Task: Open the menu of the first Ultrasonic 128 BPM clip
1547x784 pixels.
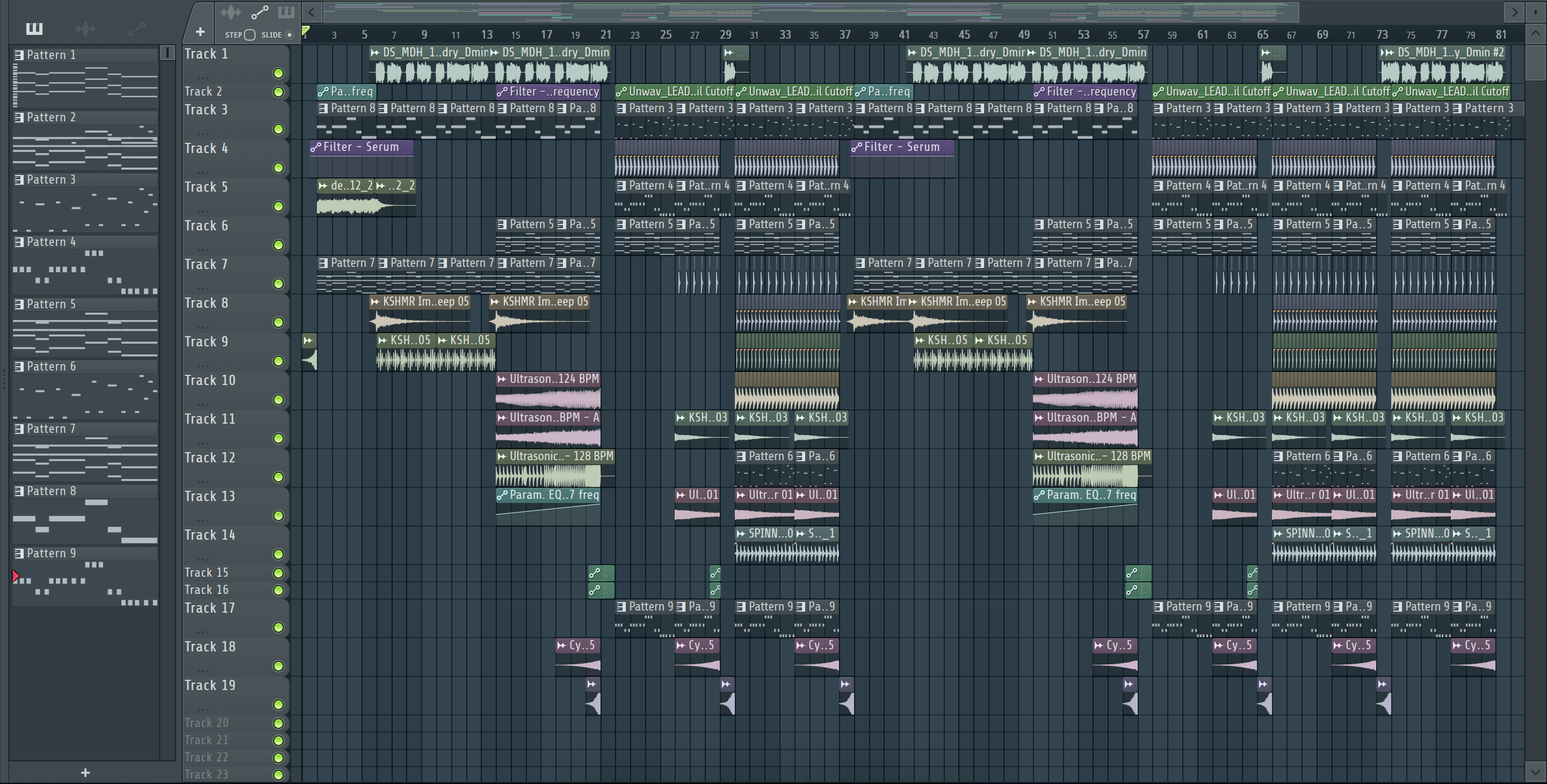Action: click(502, 457)
